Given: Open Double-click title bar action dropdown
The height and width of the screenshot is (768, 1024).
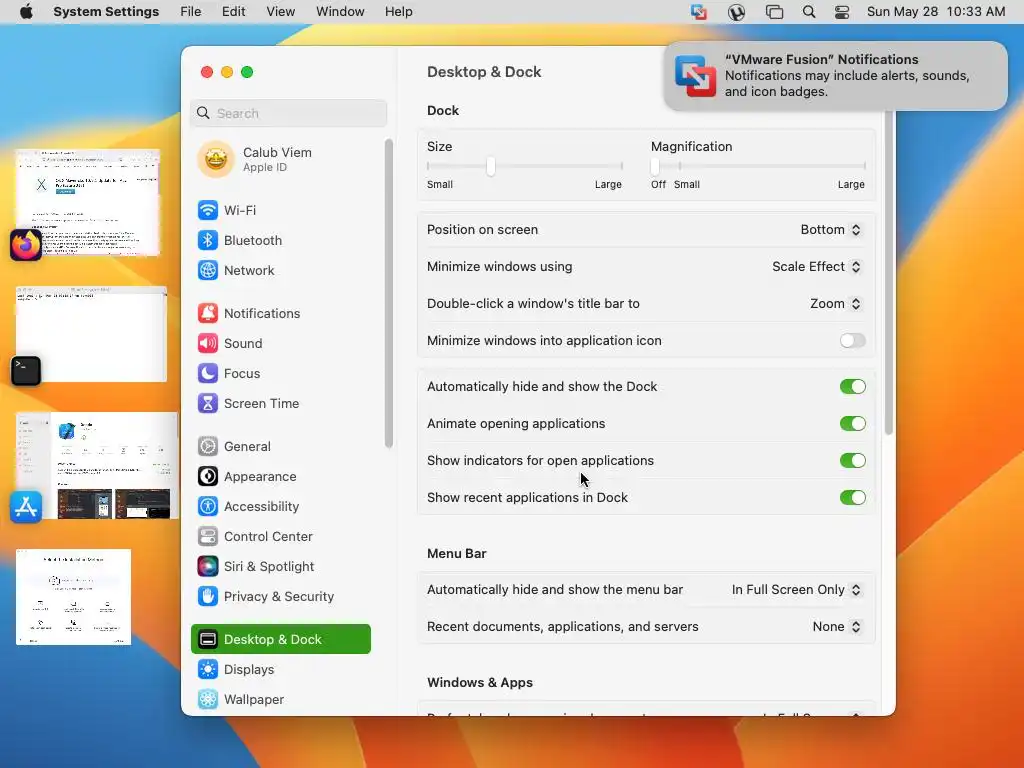Looking at the screenshot, I should pos(835,304).
